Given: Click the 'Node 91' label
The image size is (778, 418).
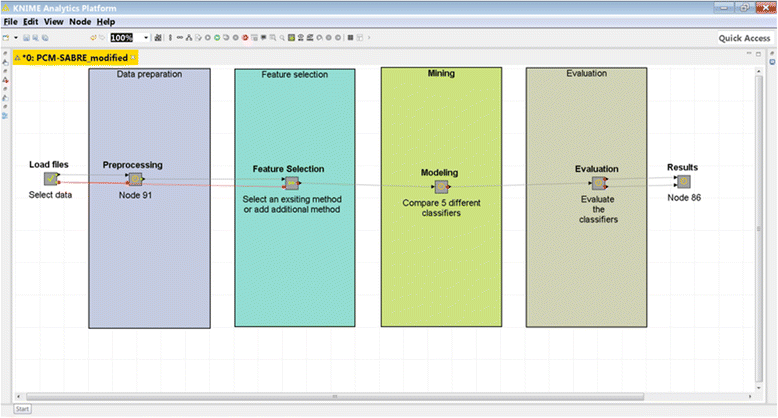Looking at the screenshot, I should [135, 196].
